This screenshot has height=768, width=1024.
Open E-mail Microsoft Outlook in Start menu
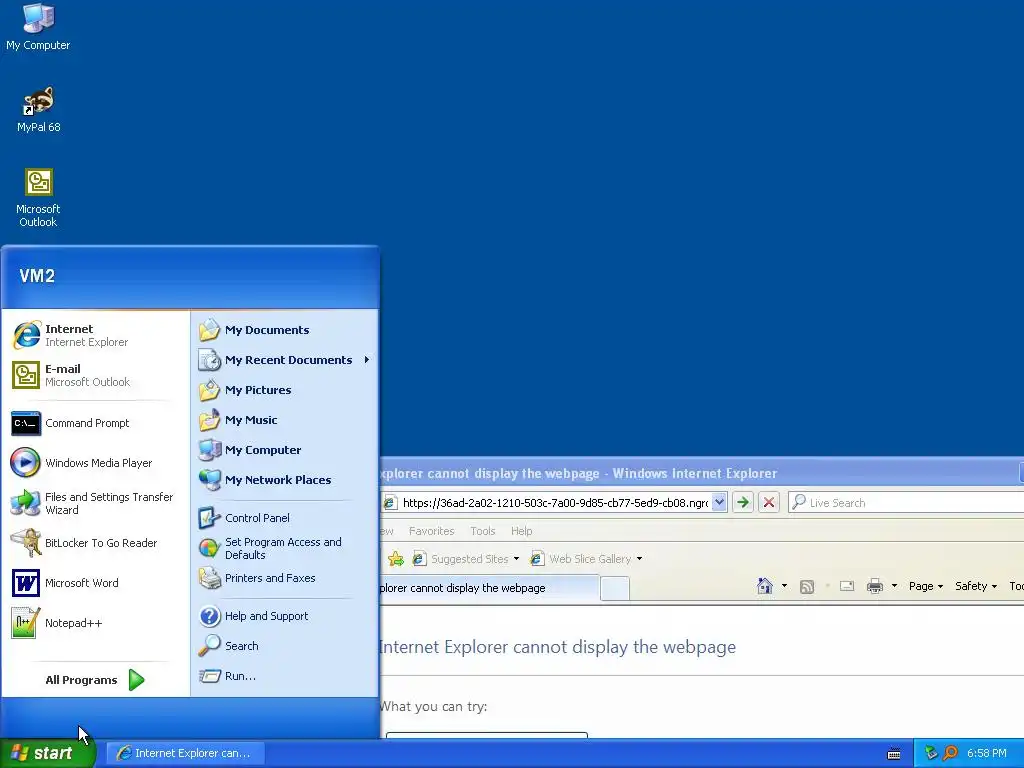pyautogui.click(x=97, y=375)
